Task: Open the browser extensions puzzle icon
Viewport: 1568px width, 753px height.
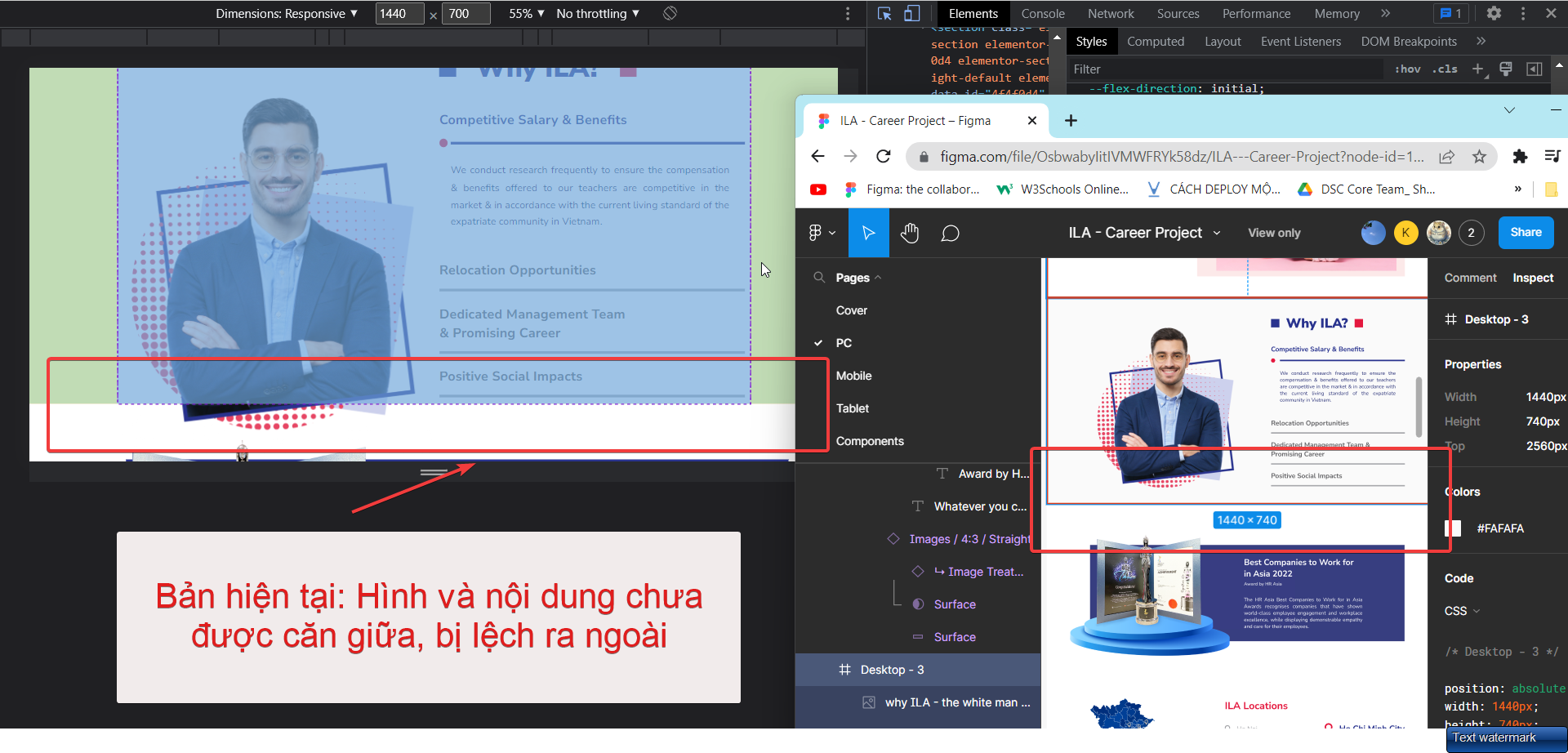Action: [1520, 156]
